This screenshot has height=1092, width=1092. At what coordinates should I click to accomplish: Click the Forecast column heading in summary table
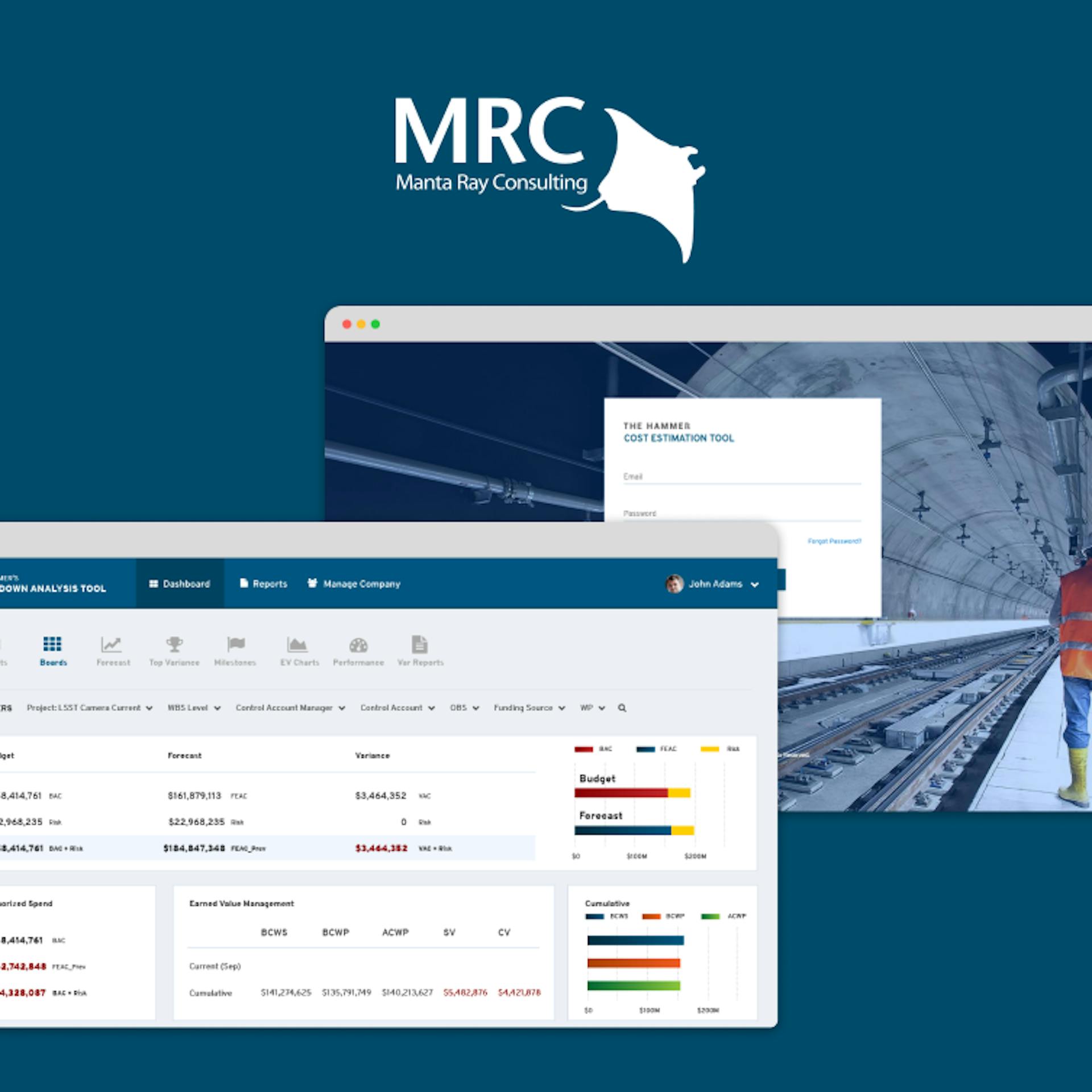(184, 755)
